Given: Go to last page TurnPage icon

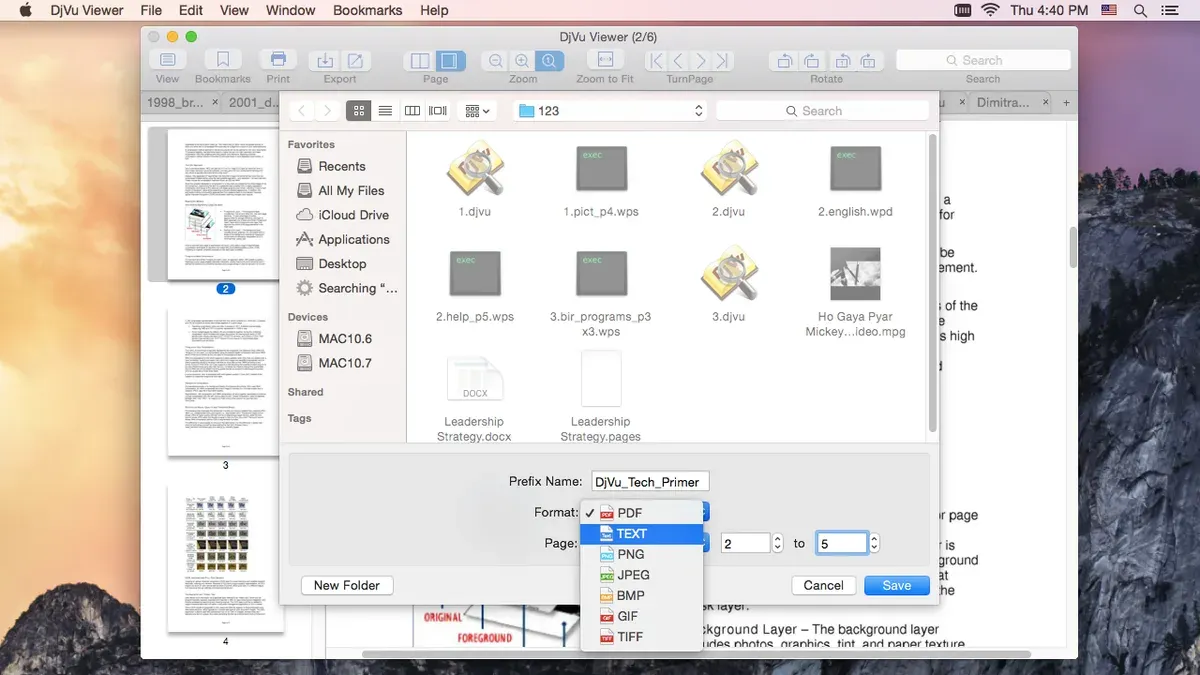Looking at the screenshot, I should (x=724, y=61).
